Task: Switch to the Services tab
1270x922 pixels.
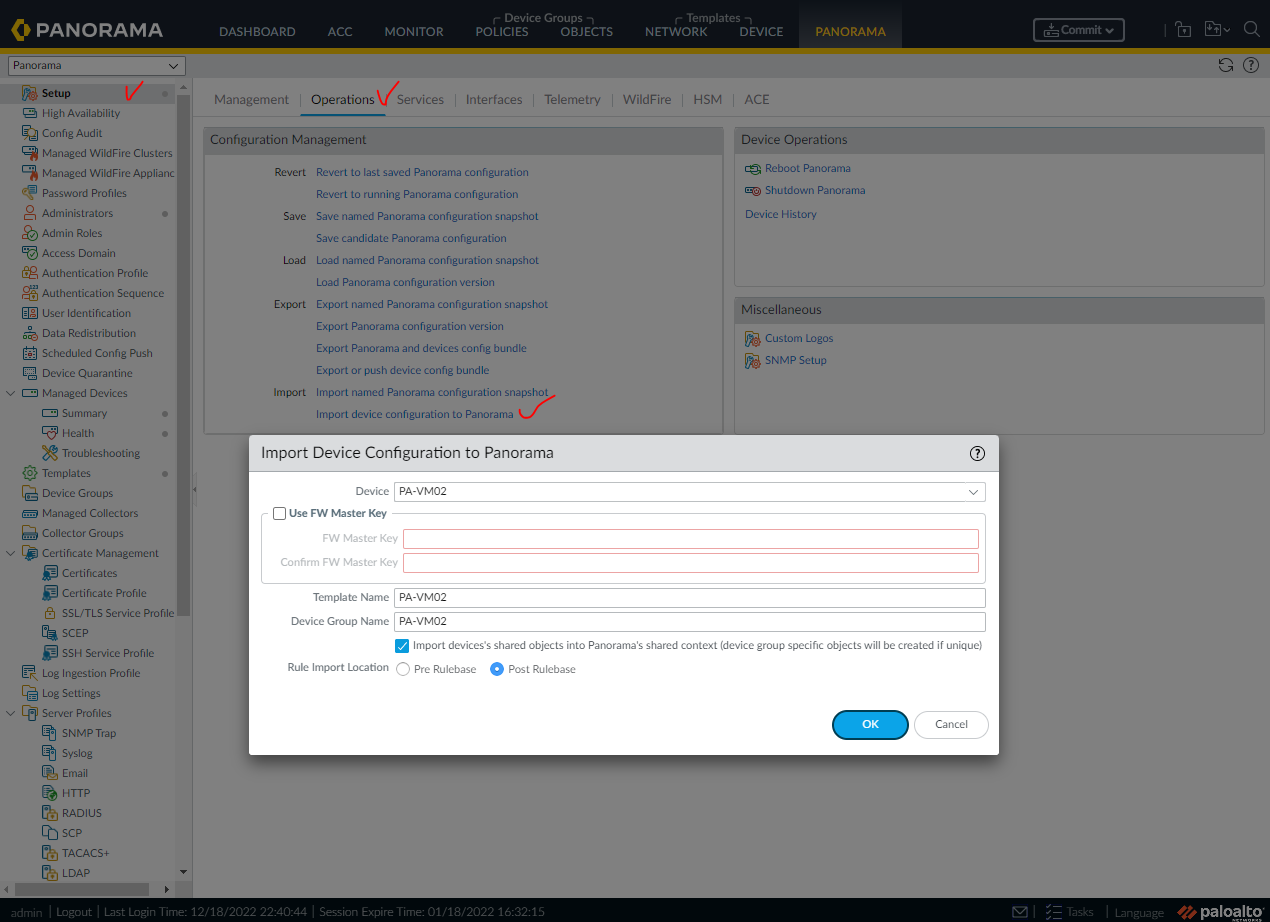Action: tap(420, 99)
